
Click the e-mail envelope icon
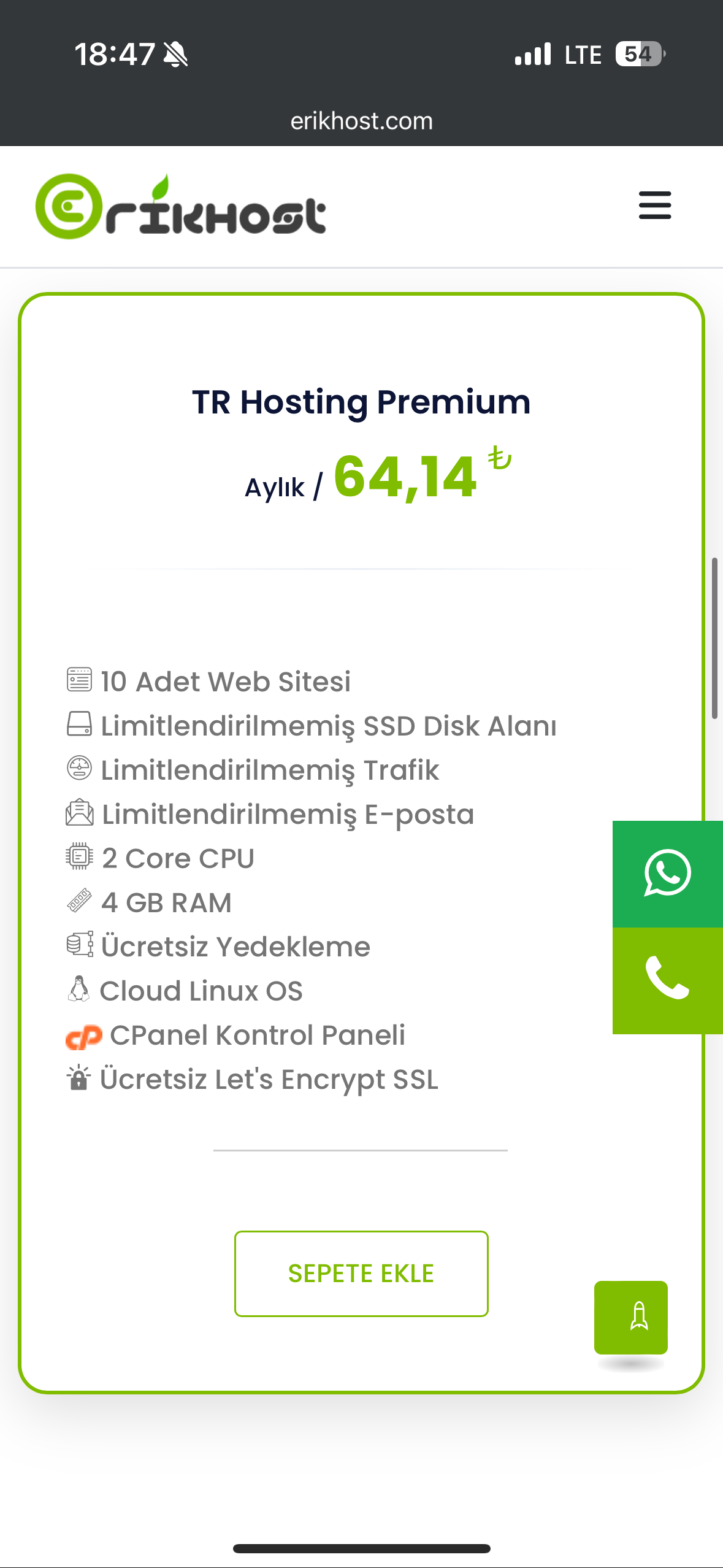(79, 813)
